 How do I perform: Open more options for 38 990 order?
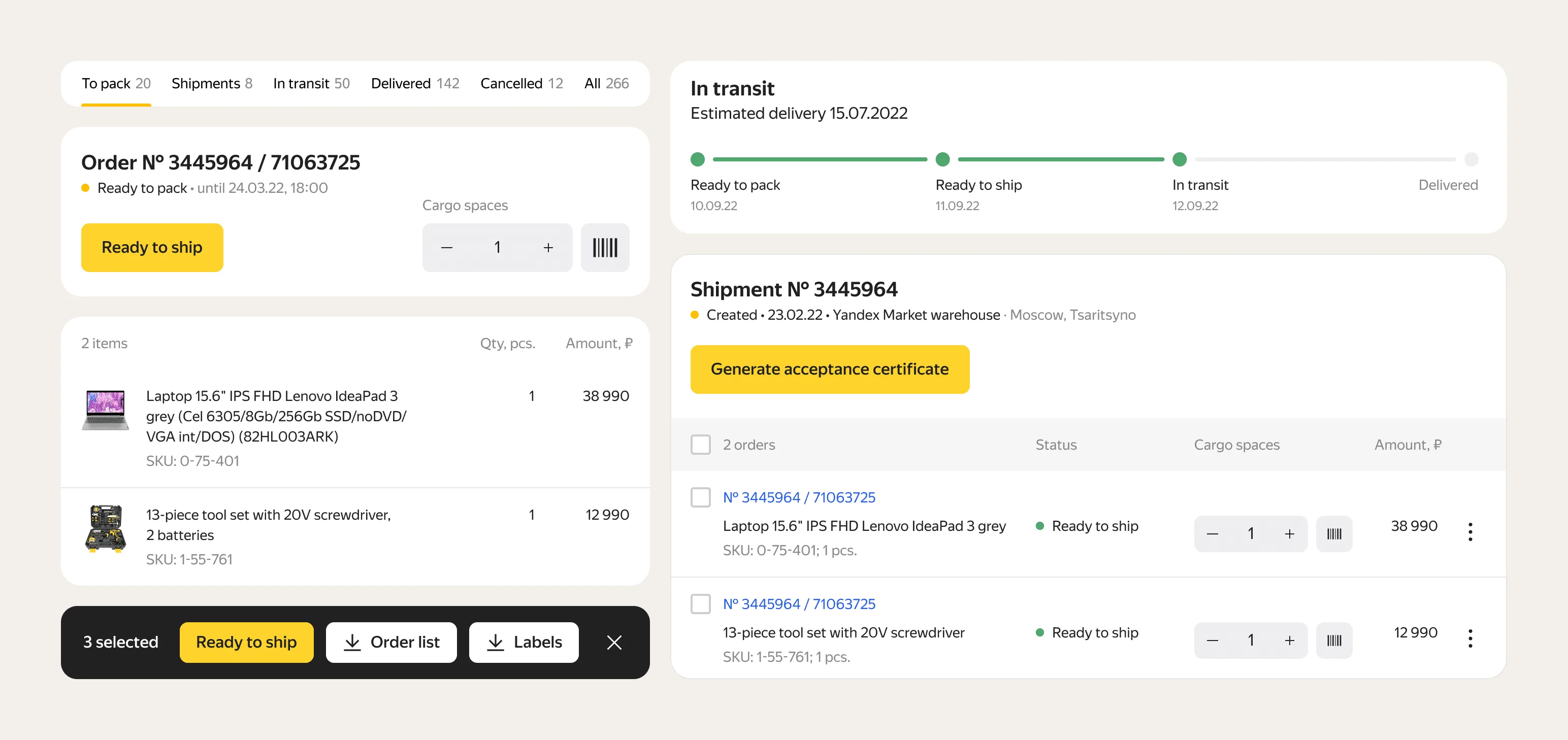tap(1470, 532)
